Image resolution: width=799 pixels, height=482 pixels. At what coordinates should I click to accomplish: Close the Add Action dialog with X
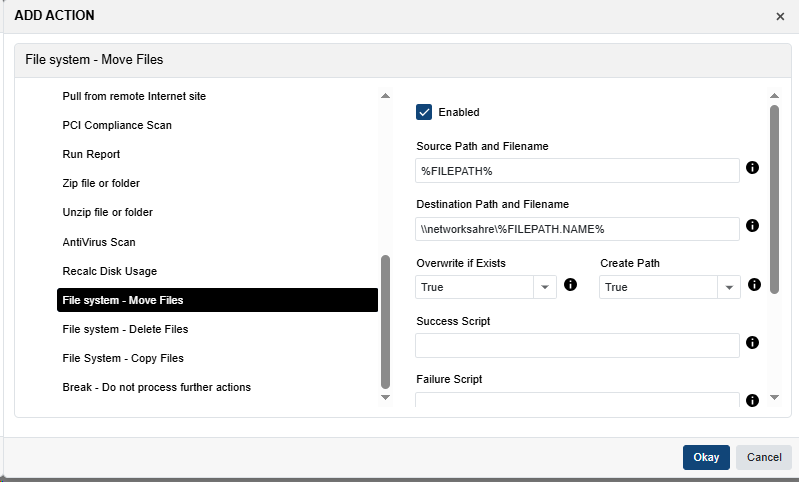780,17
